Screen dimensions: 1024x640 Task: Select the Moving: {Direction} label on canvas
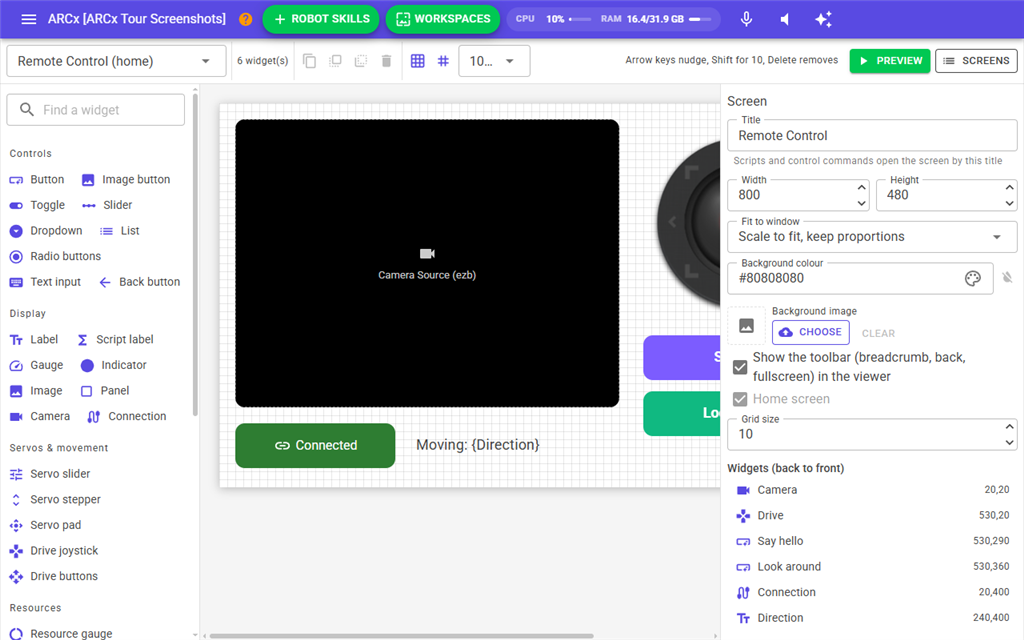click(x=478, y=445)
